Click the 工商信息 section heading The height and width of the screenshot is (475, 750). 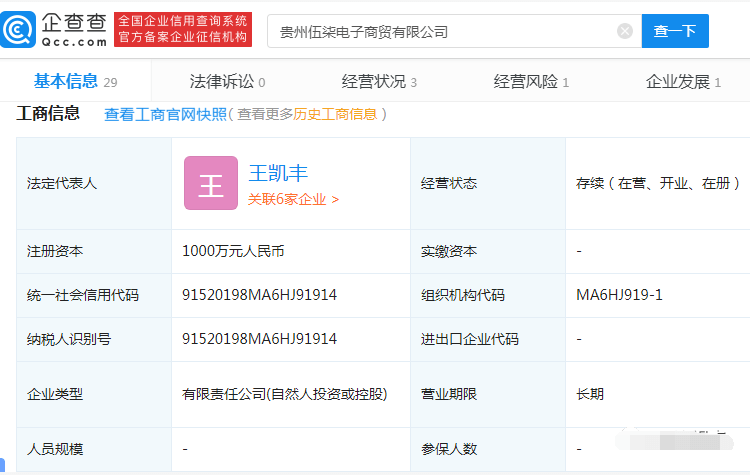pos(48,113)
